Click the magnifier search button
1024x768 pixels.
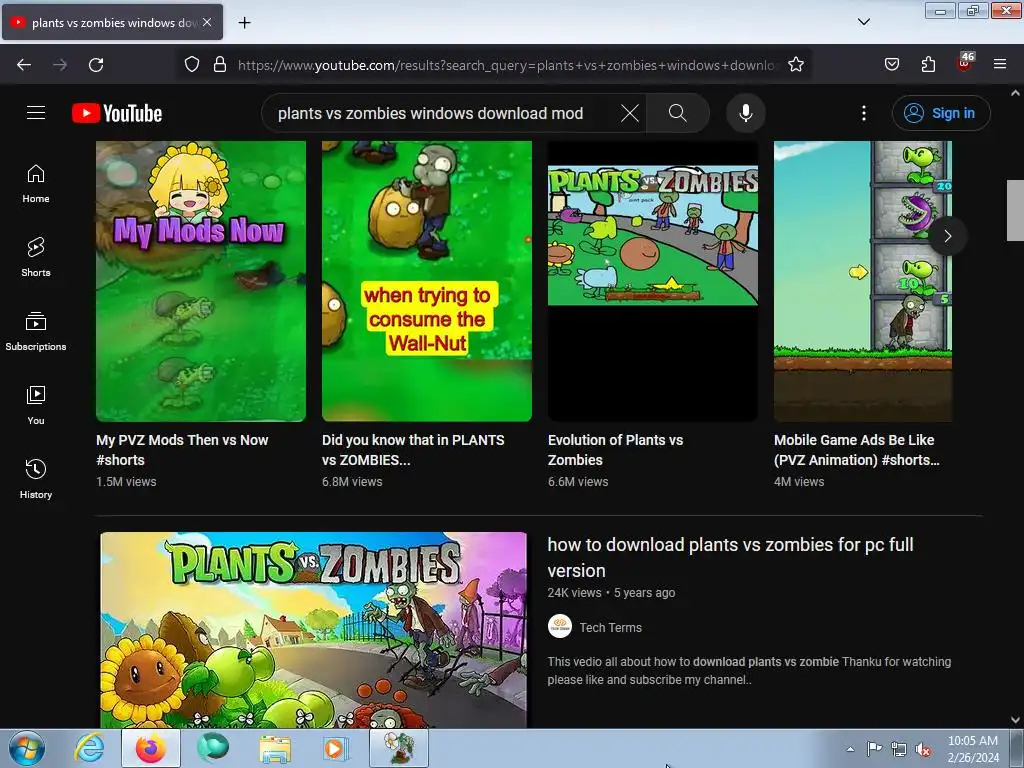678,113
